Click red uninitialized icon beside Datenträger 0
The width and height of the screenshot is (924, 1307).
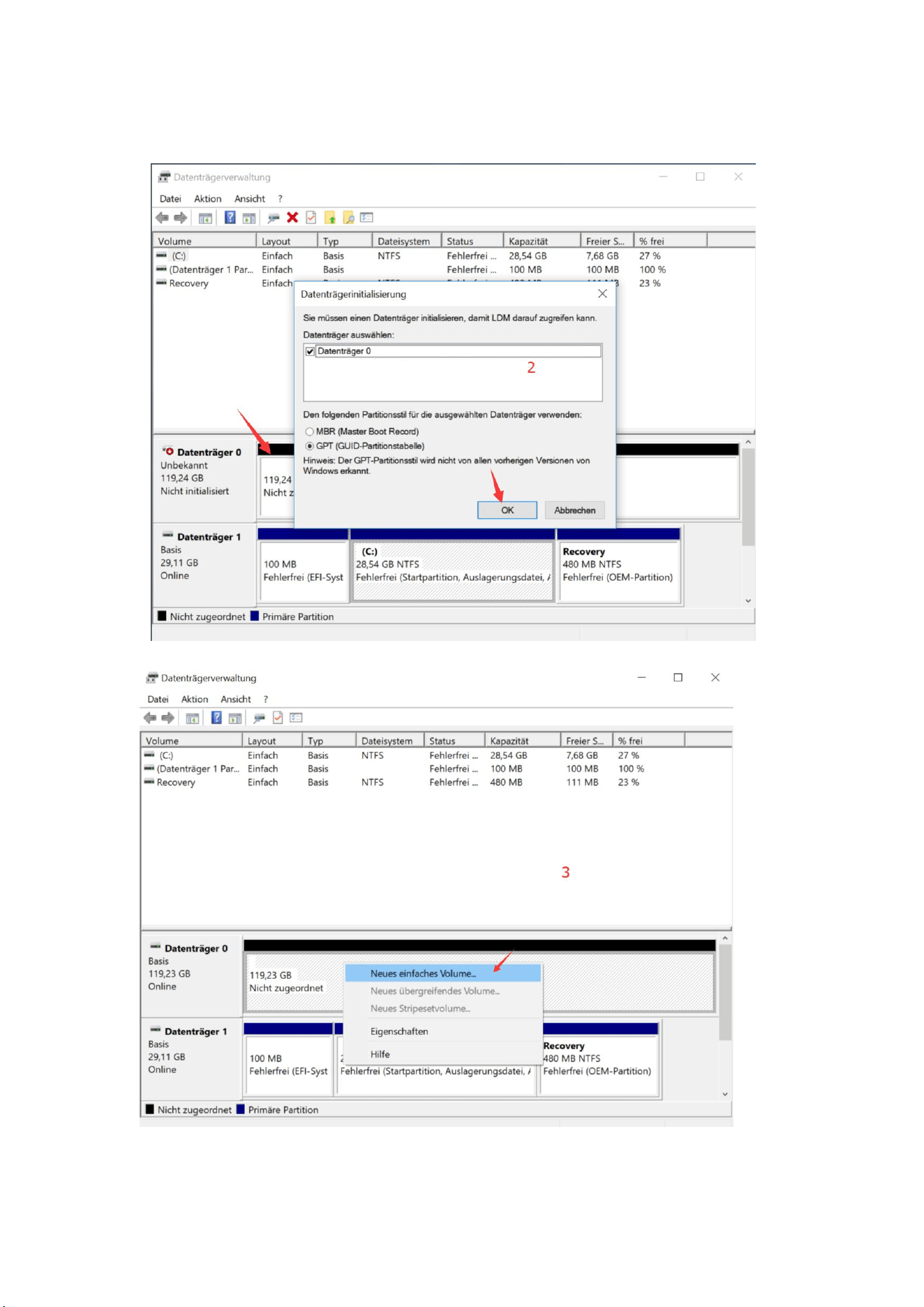(x=168, y=451)
